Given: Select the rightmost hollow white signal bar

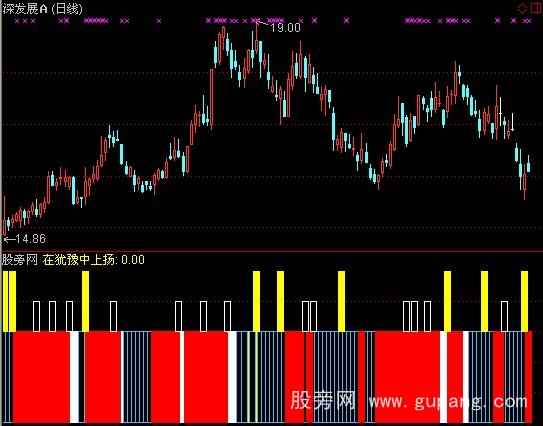Looking at the screenshot, I should tap(505, 317).
